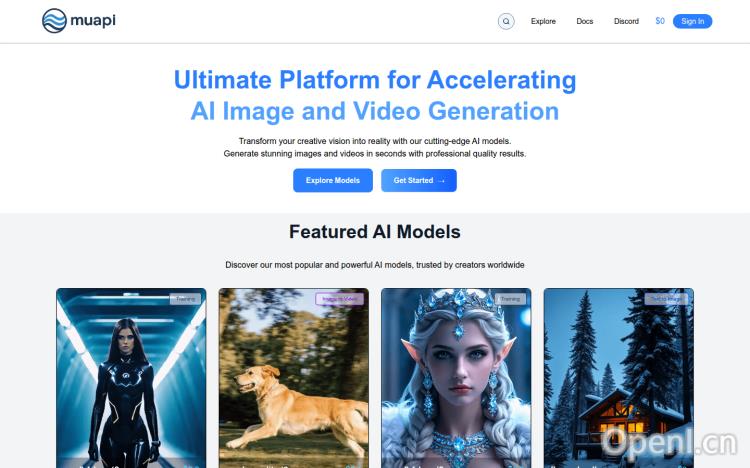Click the muapi wave logo icon

click(x=54, y=21)
